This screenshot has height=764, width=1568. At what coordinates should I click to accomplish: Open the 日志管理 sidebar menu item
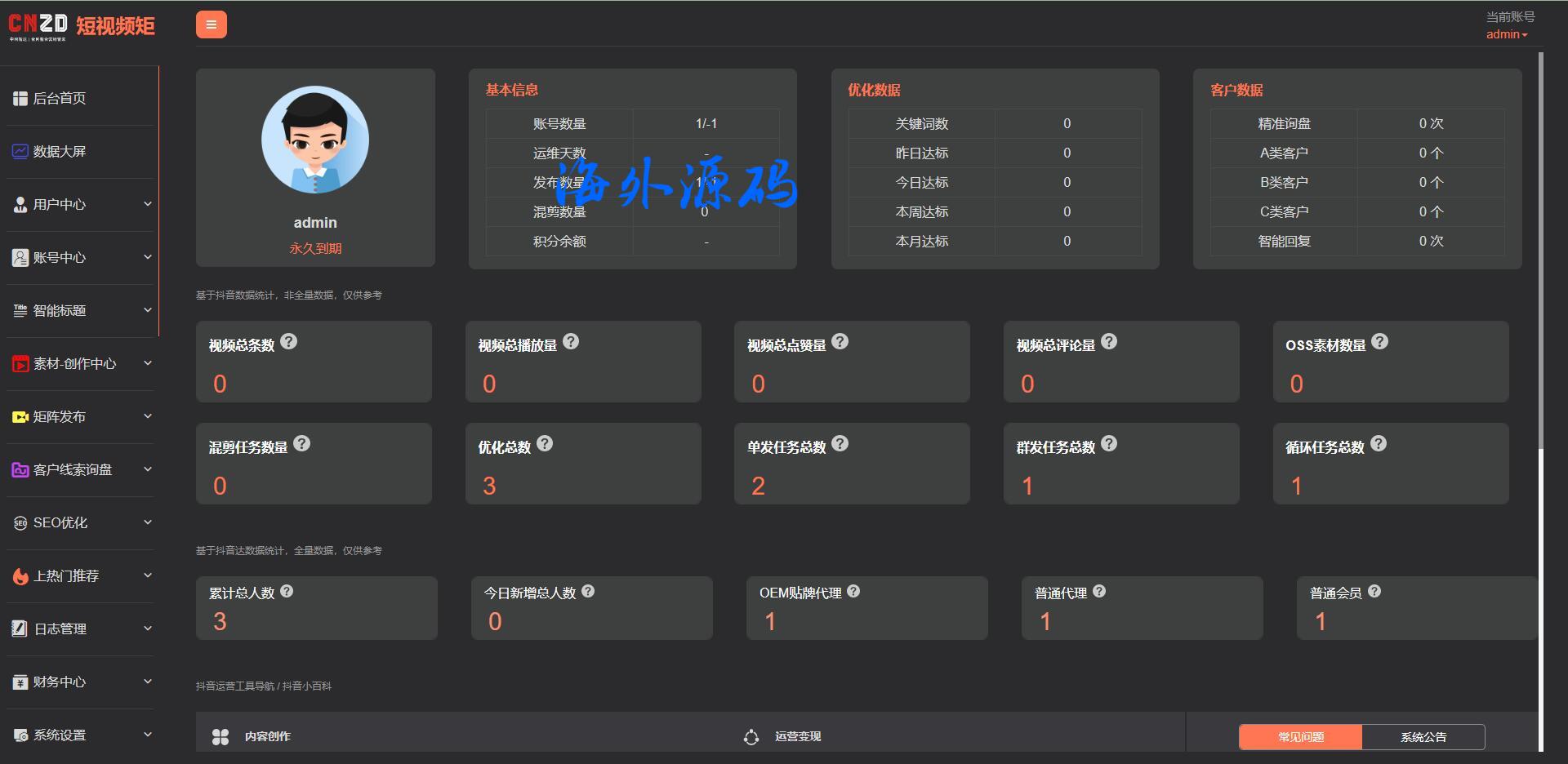click(60, 629)
